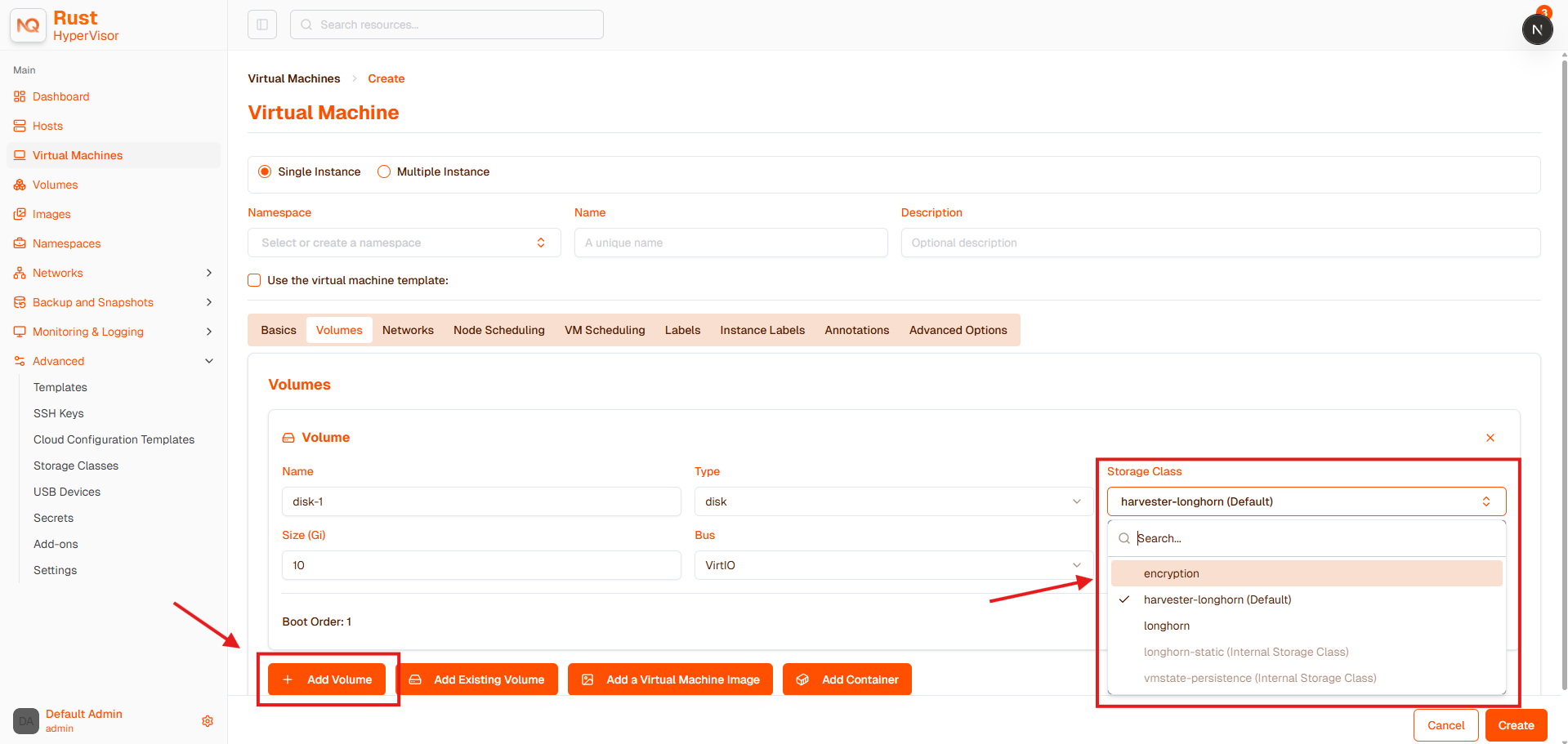Focus the Search resources field

pos(447,25)
